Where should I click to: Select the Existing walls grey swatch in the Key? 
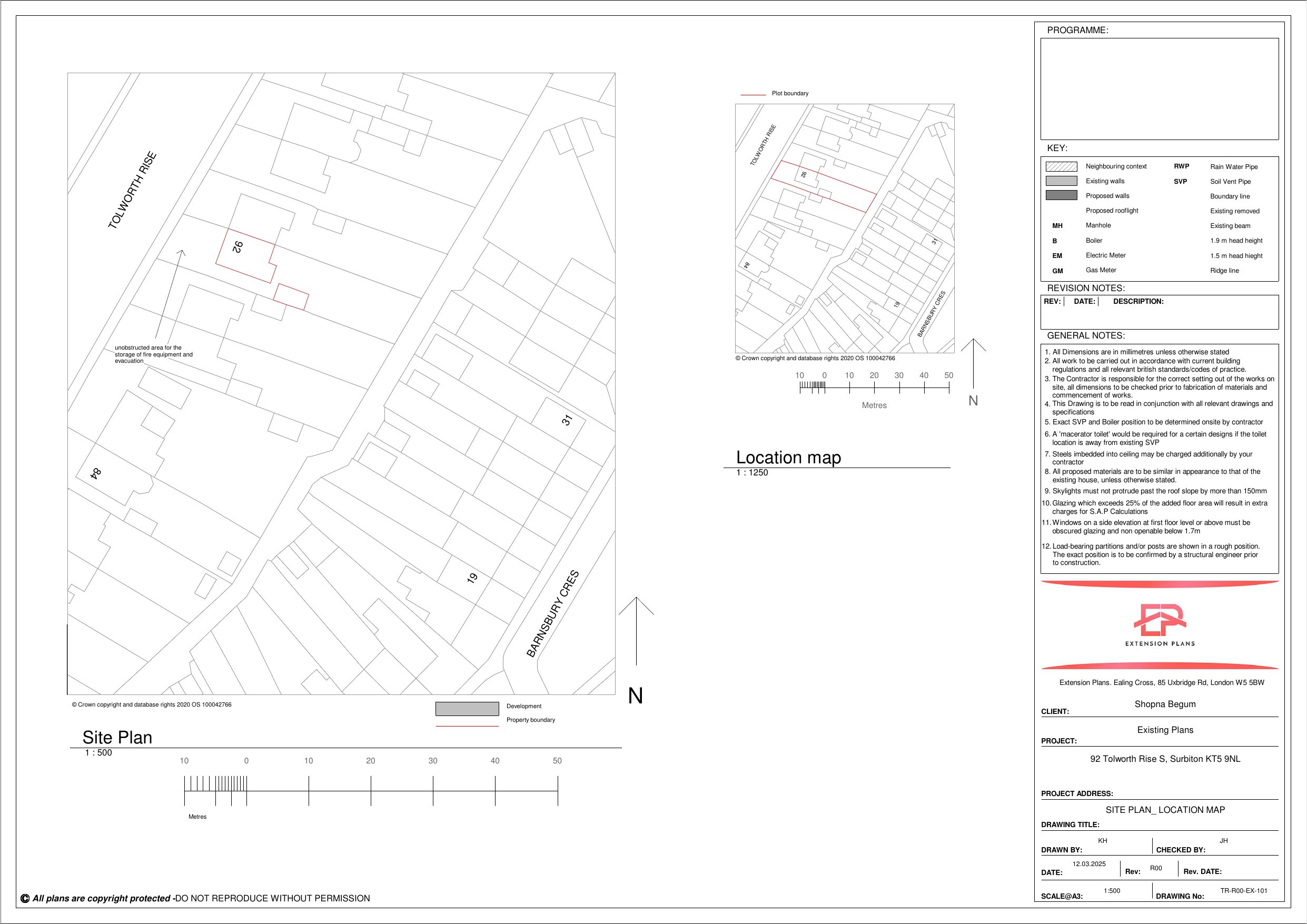(x=1061, y=181)
